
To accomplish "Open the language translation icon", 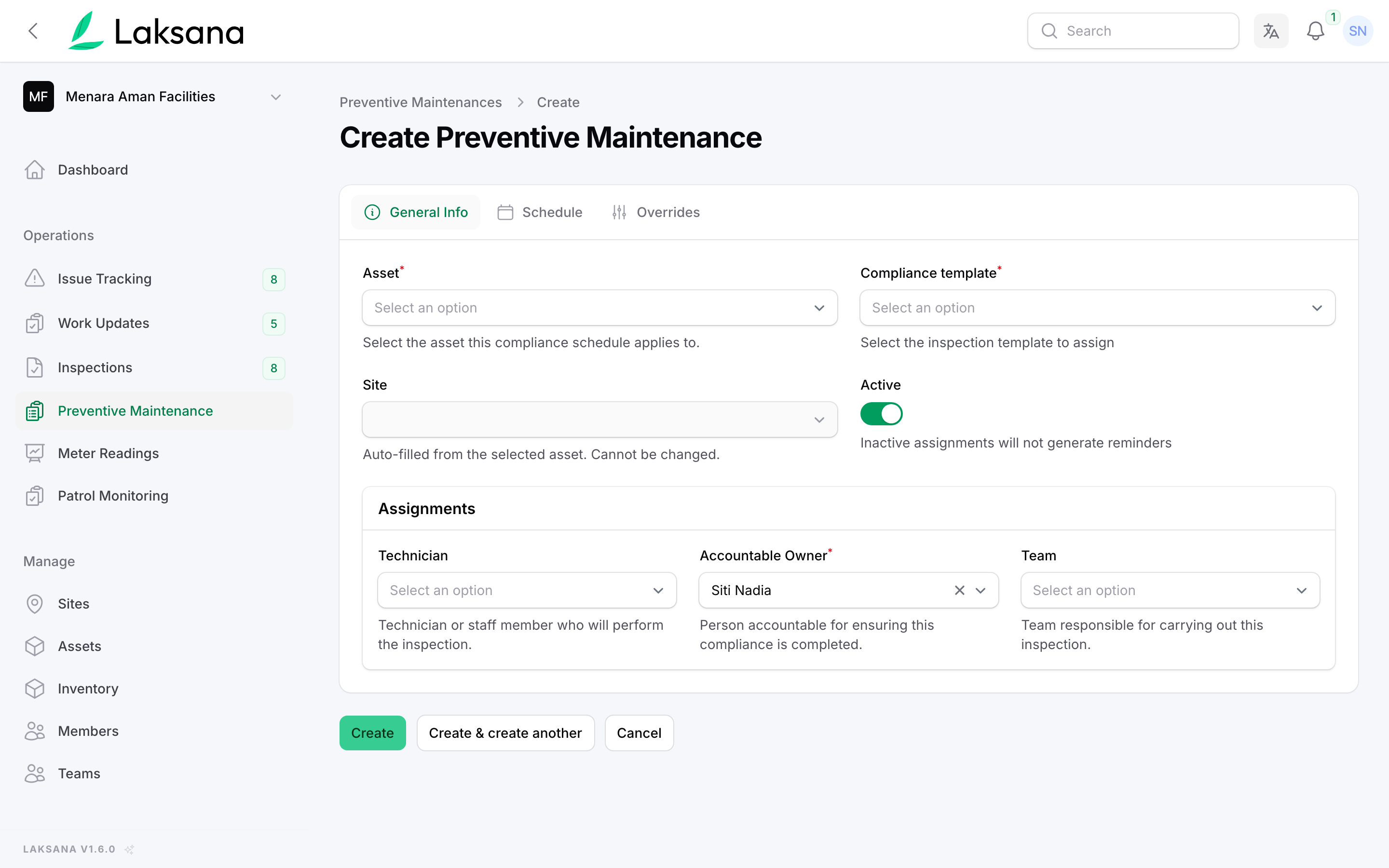I will click(x=1271, y=31).
